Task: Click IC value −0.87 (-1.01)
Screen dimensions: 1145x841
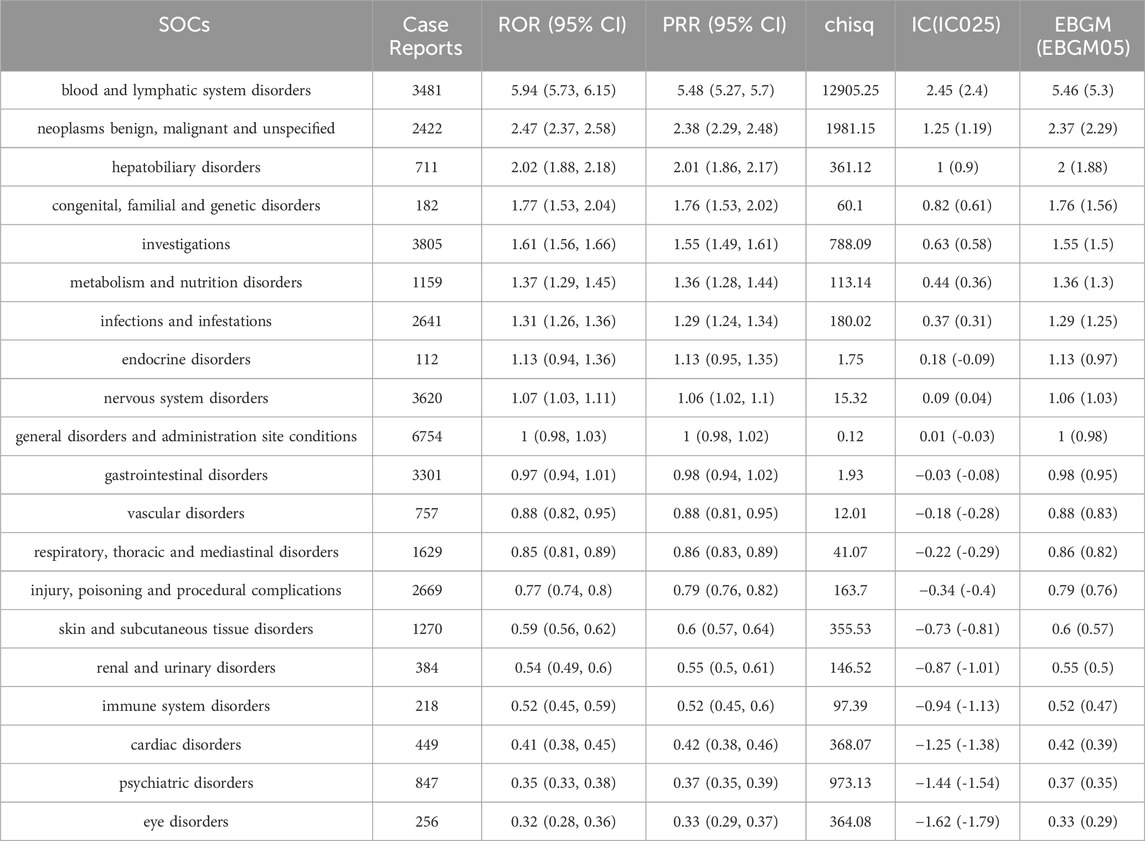Action: (957, 667)
